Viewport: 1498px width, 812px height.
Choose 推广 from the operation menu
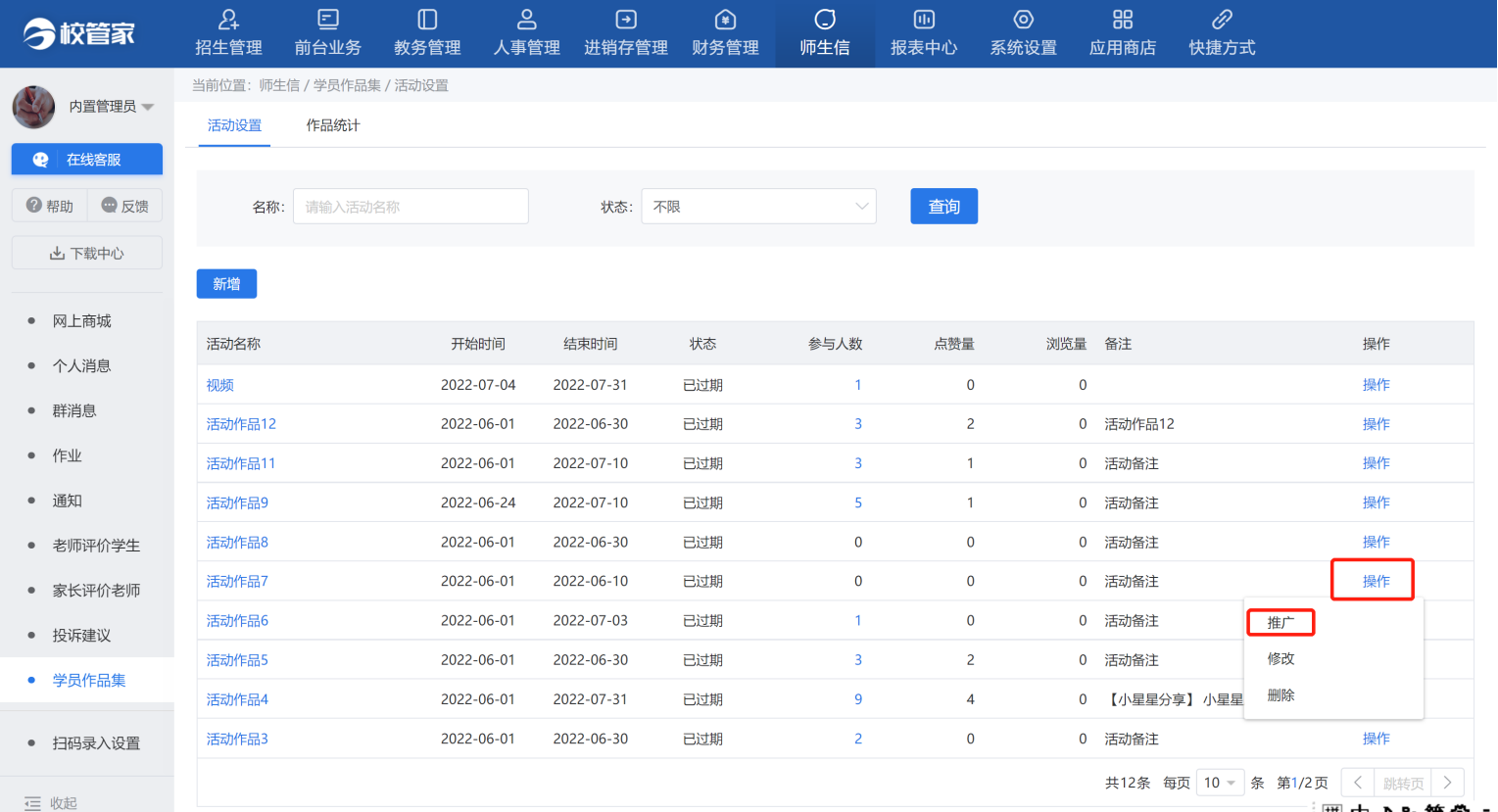pyautogui.click(x=1281, y=622)
